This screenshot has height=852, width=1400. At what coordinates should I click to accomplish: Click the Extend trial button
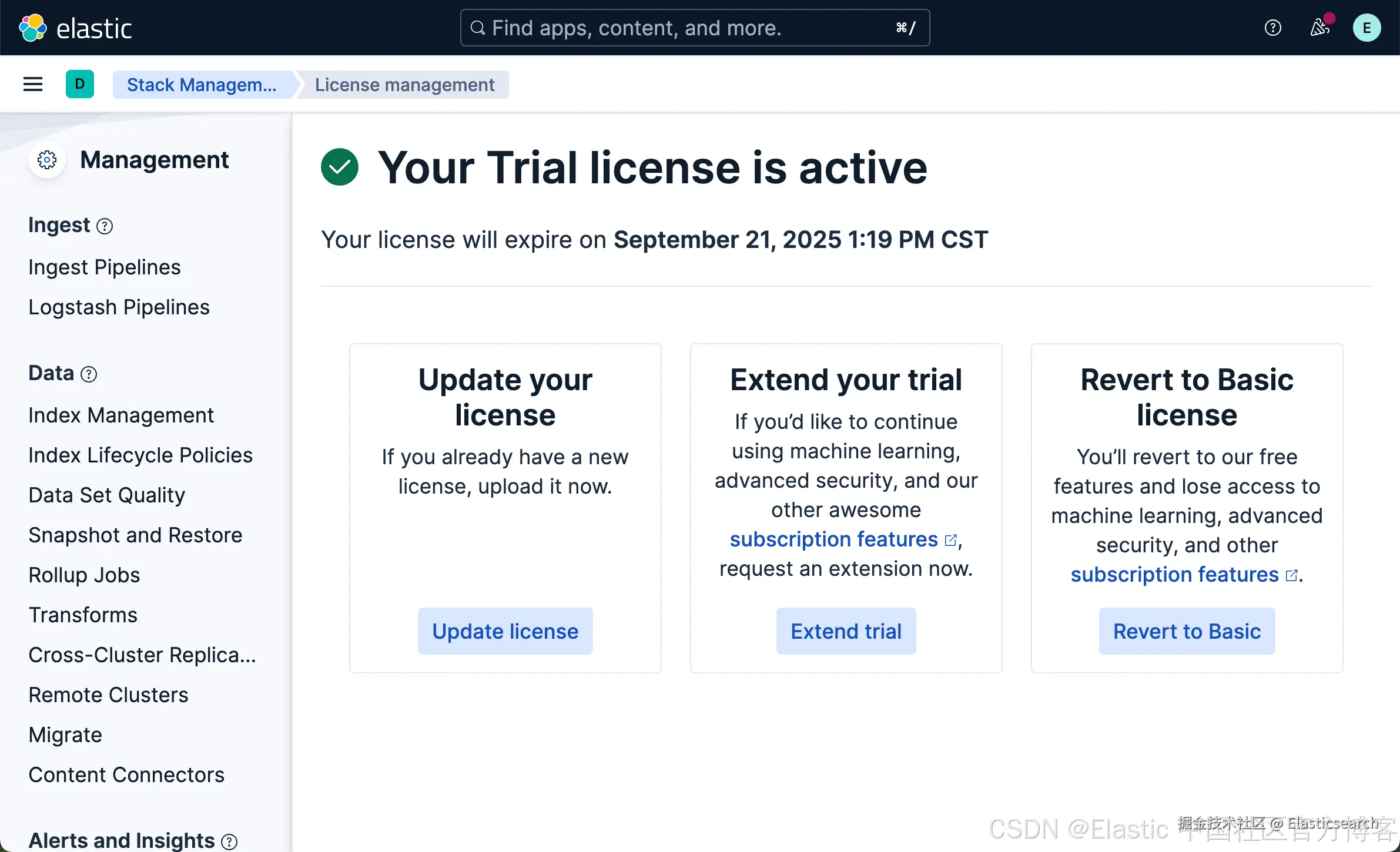point(846,631)
